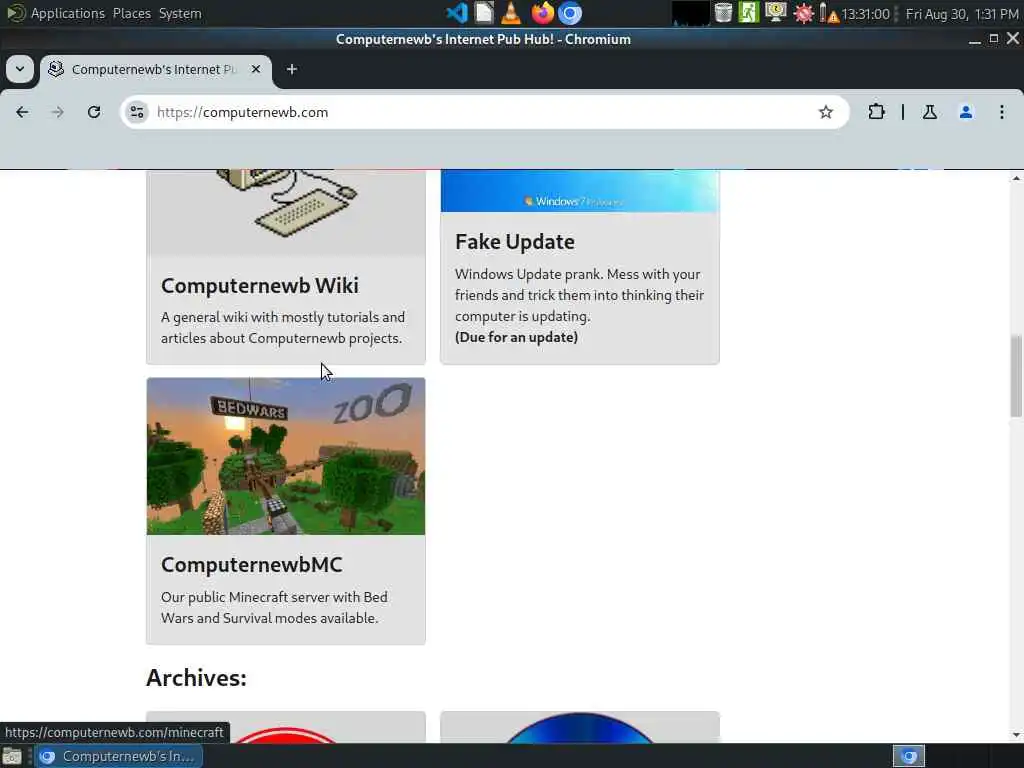Open the profile avatar menu

coord(966,112)
